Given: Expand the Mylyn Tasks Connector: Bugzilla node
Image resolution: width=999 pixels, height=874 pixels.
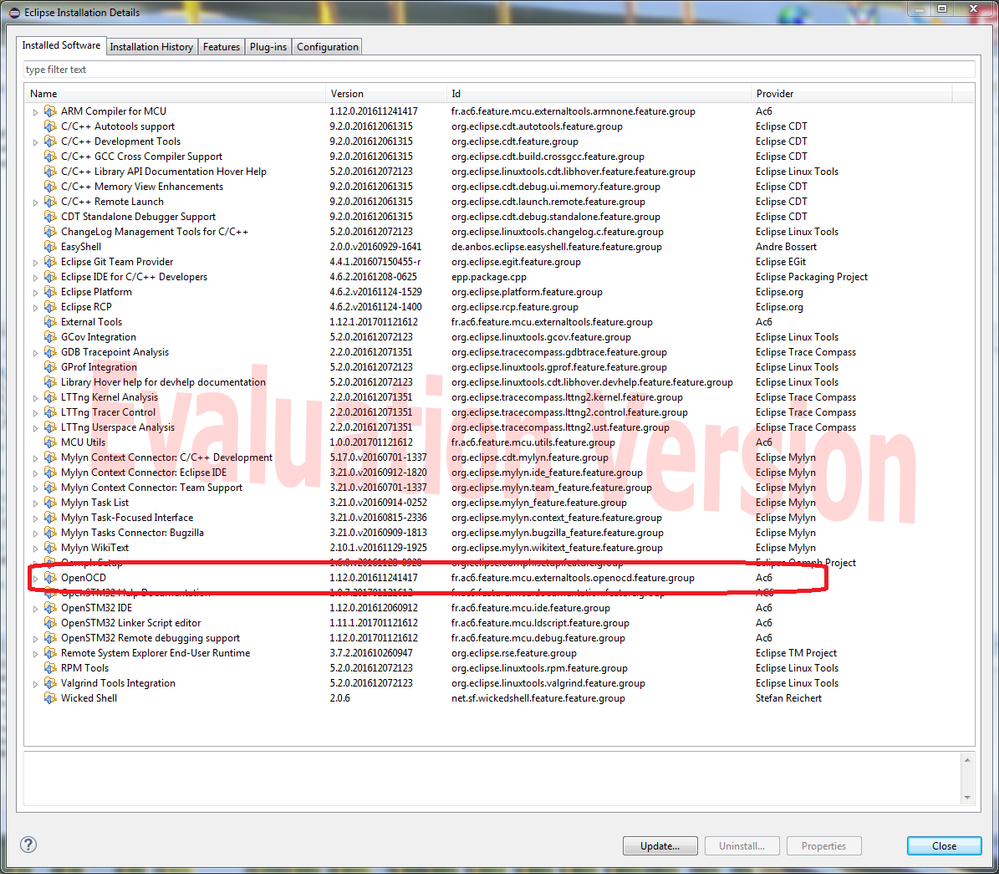Looking at the screenshot, I should [36, 534].
